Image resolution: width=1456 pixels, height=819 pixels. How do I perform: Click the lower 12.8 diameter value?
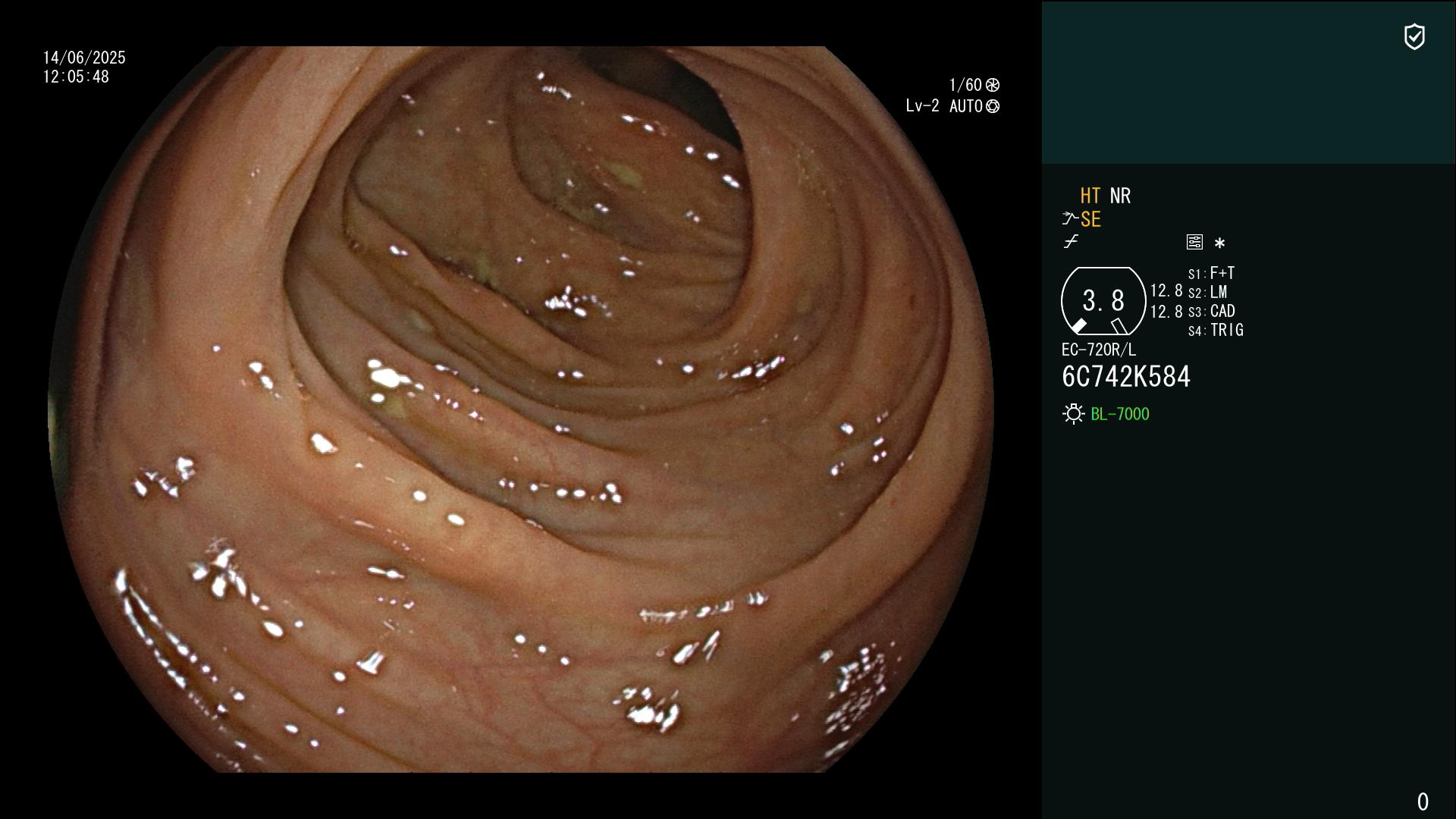tap(1166, 312)
